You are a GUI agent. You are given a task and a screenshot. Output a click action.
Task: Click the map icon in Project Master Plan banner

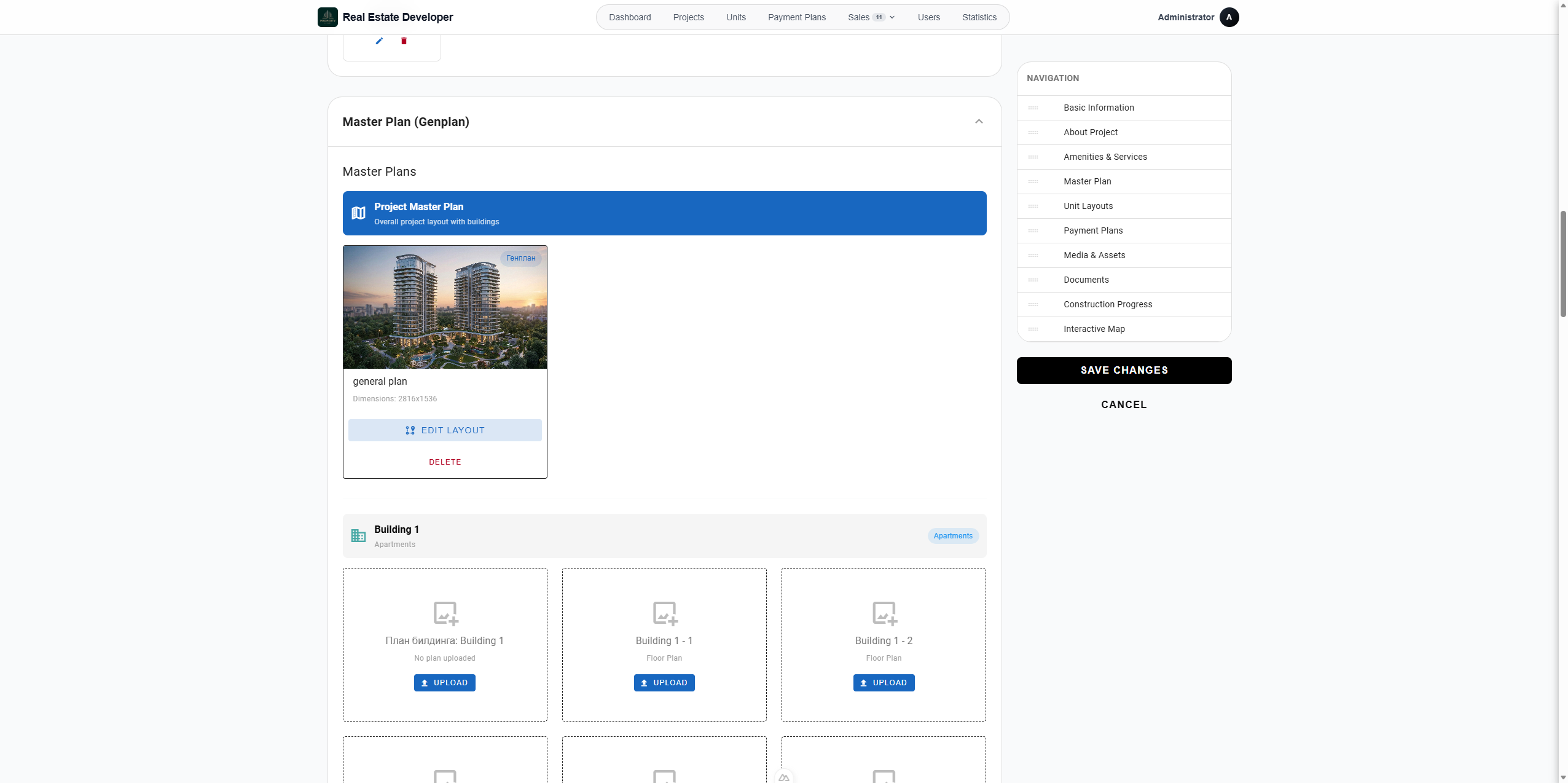358,213
